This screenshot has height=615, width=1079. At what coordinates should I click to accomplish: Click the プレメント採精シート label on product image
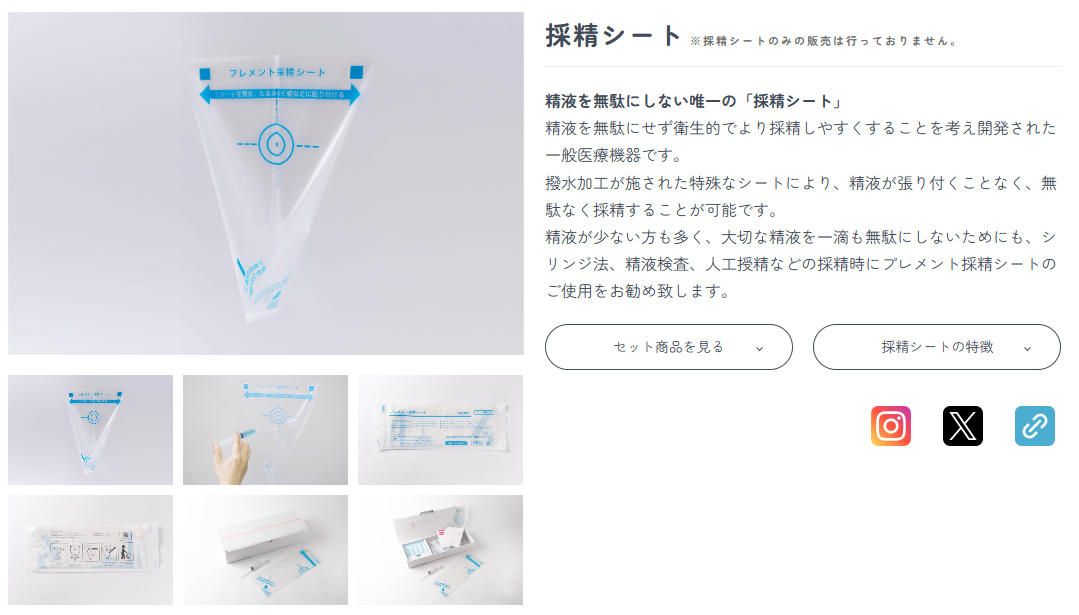click(277, 72)
